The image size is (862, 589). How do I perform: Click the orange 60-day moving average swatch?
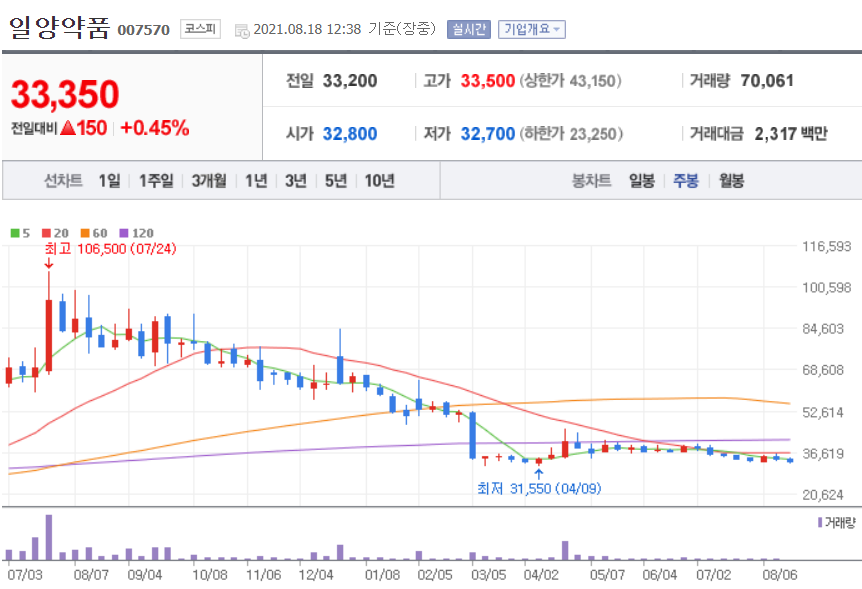click(85, 233)
